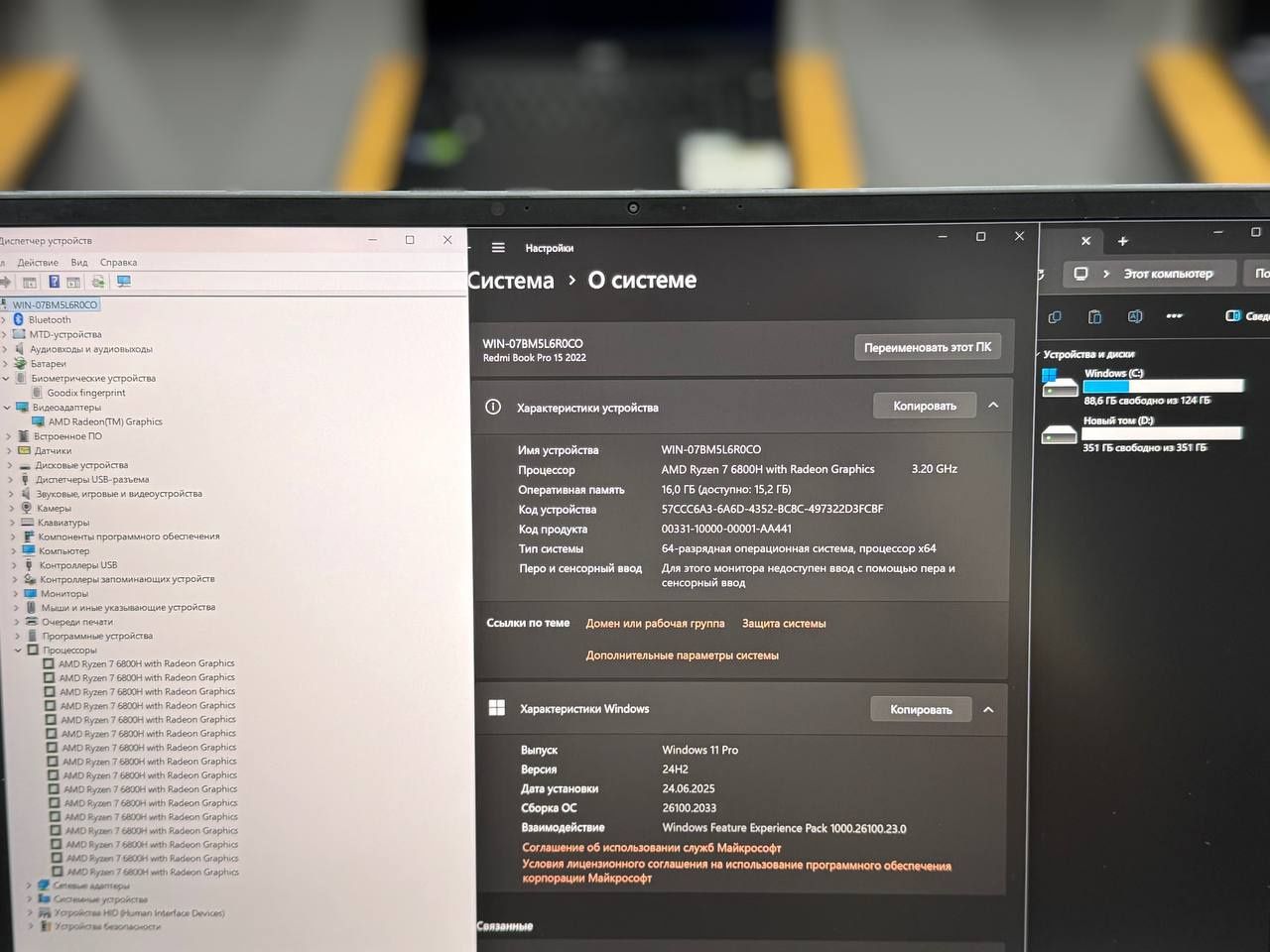Select root node WIN-07BM5L6R0CO in device tree
Screen dimensions: 1270x952
[x=55, y=304]
